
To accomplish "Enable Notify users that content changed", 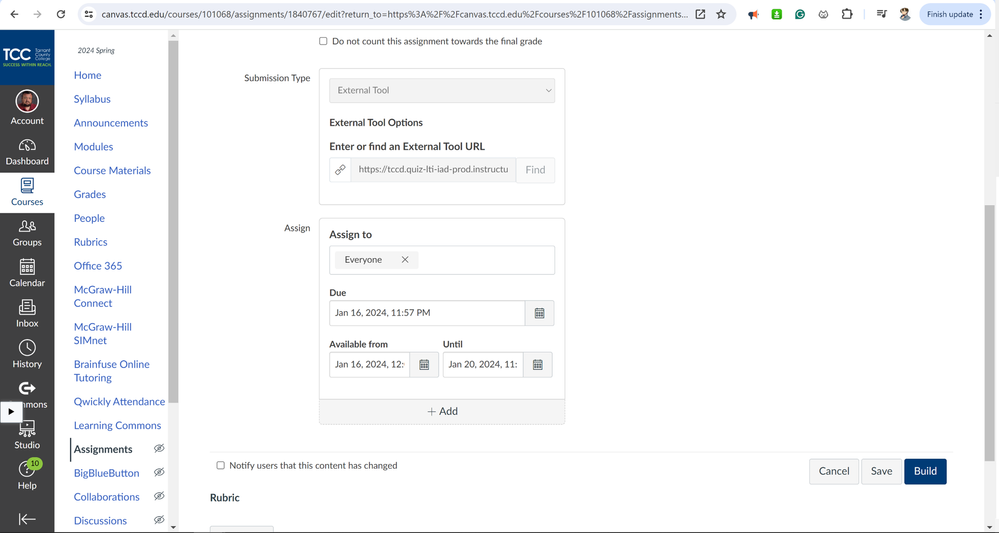I will point(221,466).
